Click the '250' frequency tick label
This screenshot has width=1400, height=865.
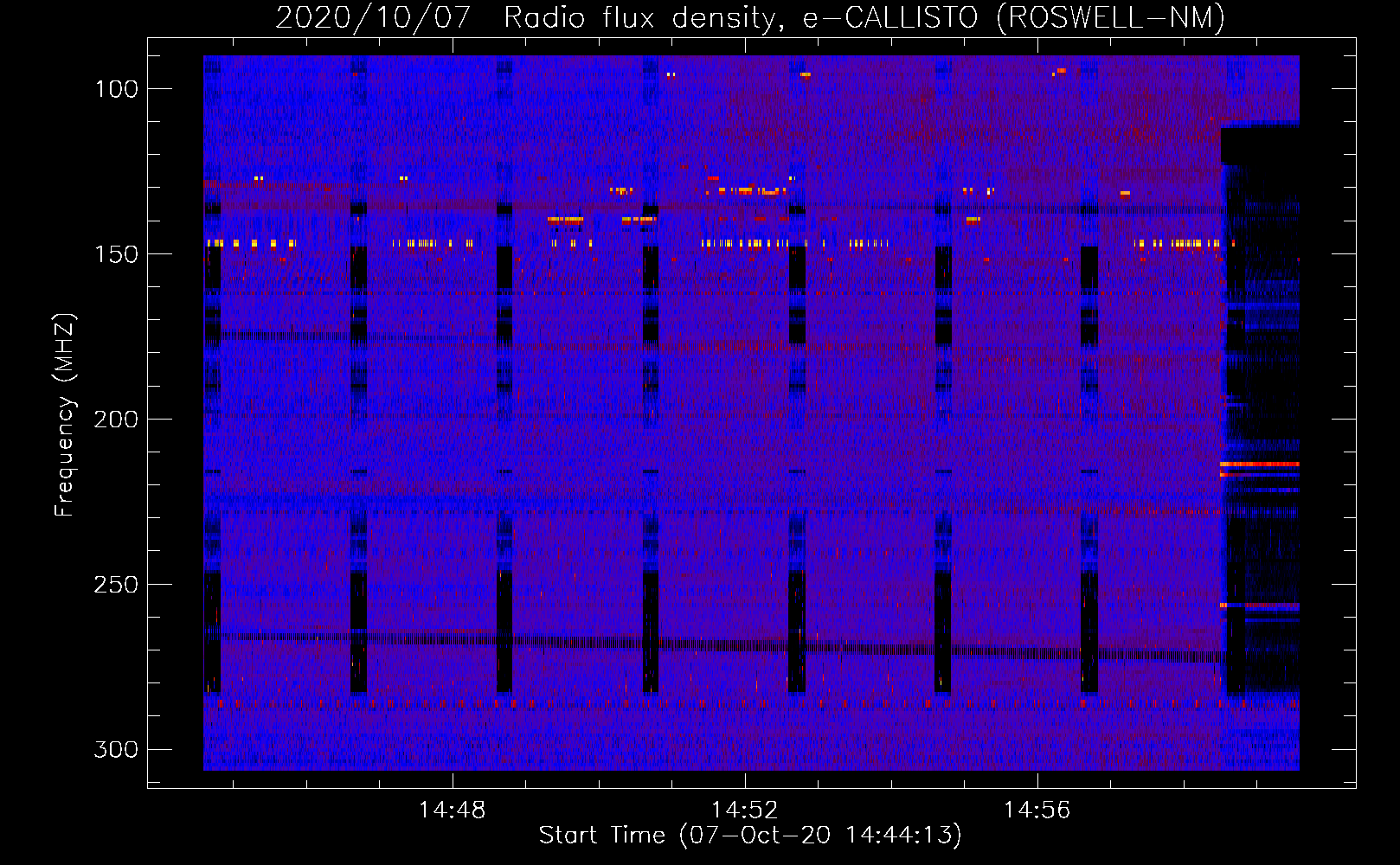[116, 585]
